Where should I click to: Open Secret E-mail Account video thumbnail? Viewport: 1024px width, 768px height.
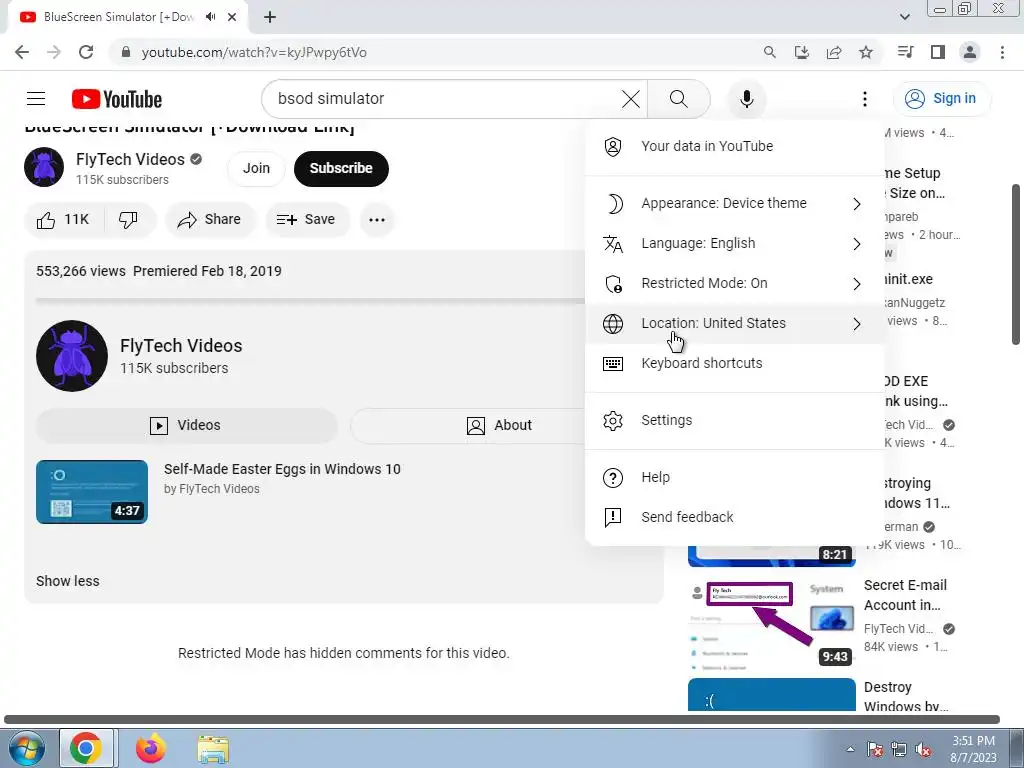(771, 625)
